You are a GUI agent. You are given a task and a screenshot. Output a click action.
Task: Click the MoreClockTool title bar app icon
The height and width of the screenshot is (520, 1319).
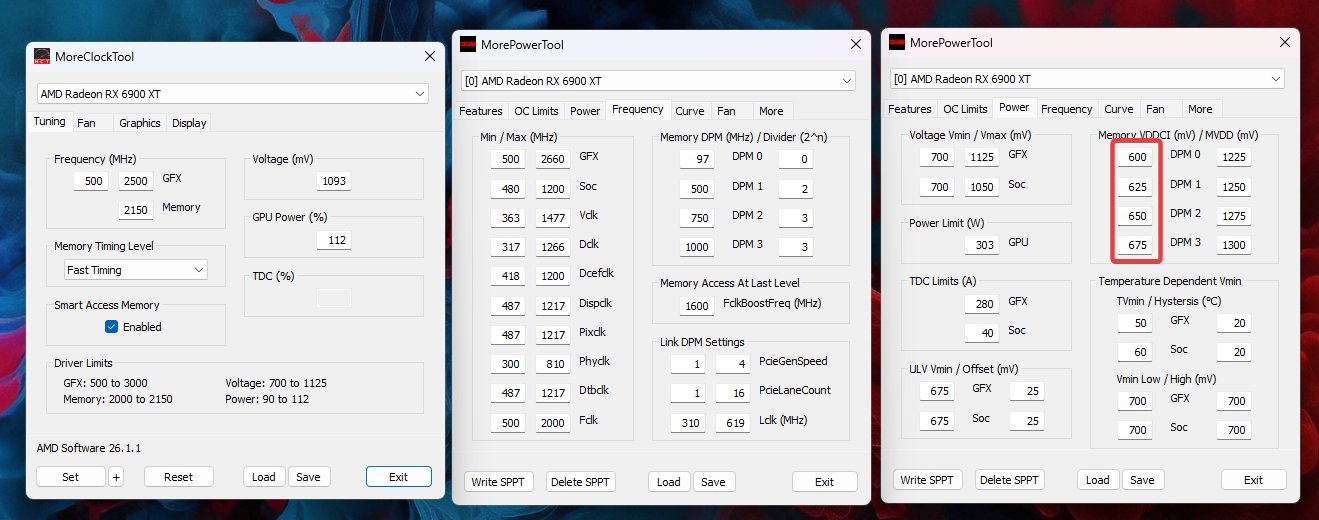point(42,57)
